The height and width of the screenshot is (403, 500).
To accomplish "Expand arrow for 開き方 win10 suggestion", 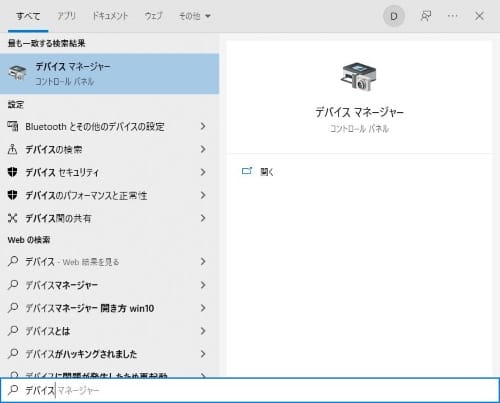I will (203, 308).
